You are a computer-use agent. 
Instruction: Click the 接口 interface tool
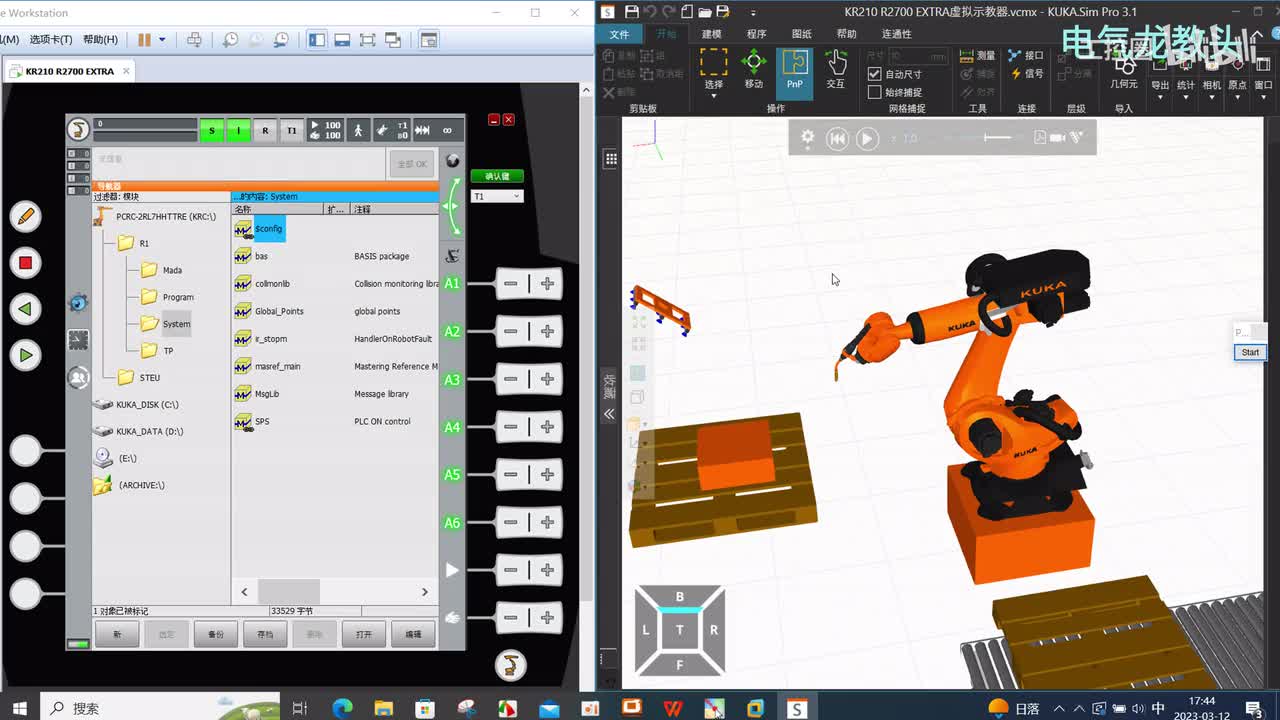pos(1026,56)
